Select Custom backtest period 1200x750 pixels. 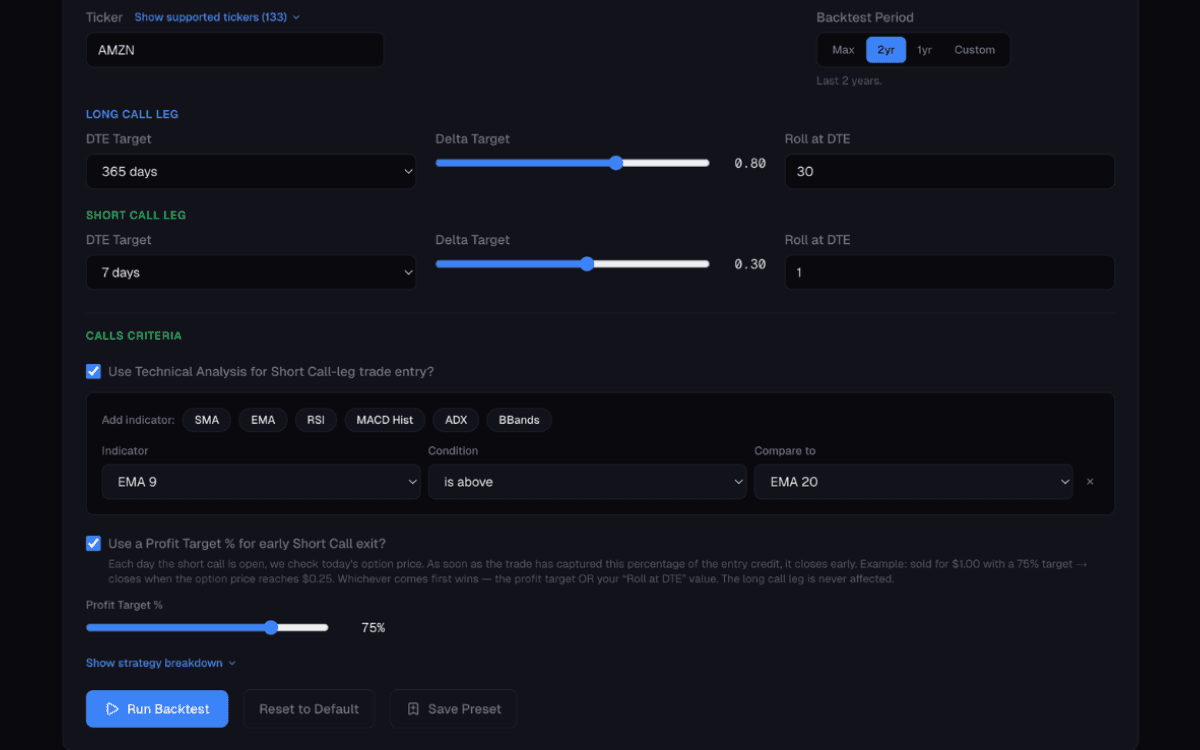coord(974,50)
